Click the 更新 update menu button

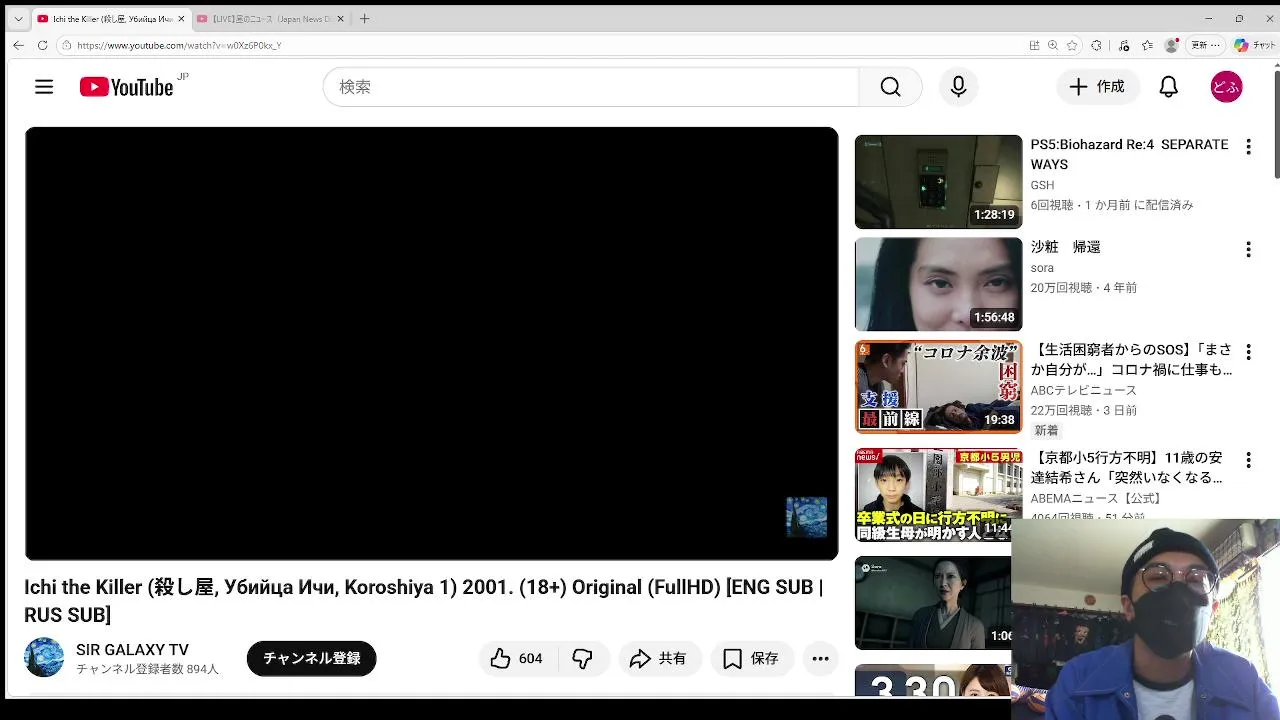tap(1205, 45)
